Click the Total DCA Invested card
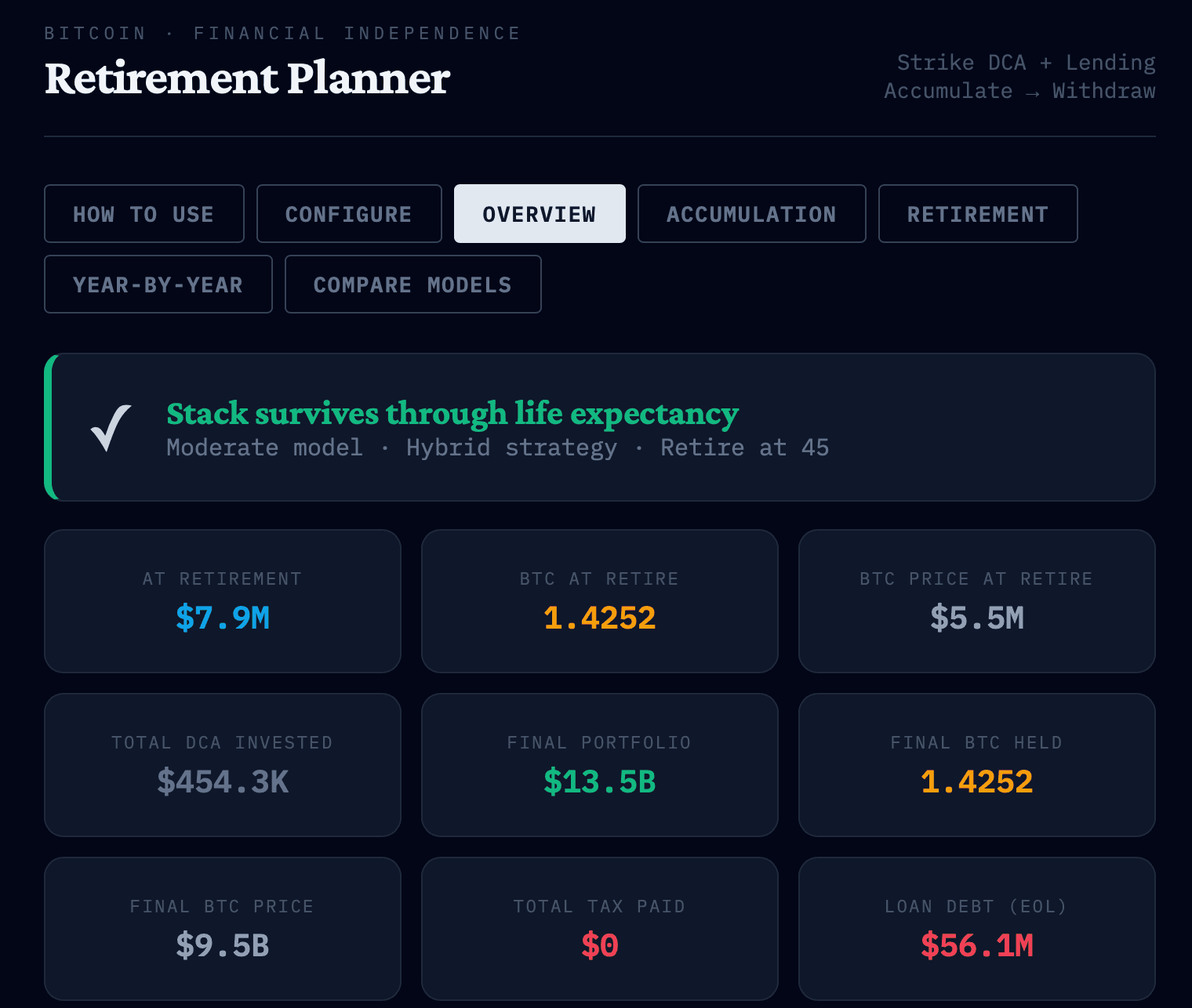 coord(223,764)
